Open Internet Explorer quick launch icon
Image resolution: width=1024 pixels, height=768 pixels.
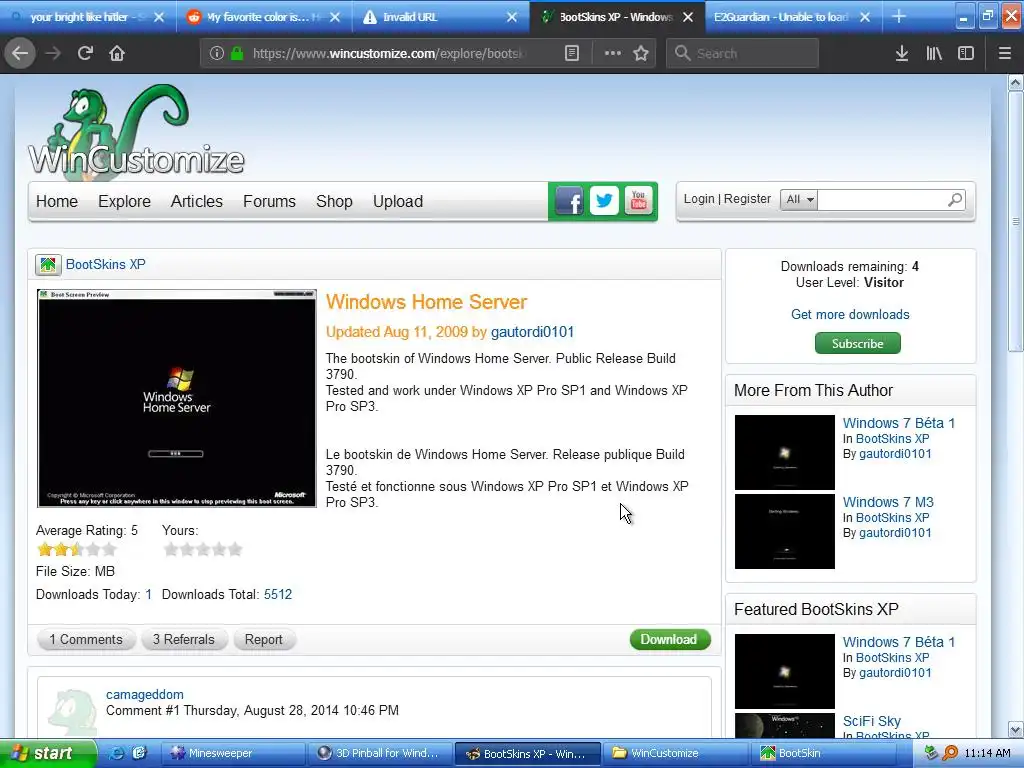(x=116, y=753)
